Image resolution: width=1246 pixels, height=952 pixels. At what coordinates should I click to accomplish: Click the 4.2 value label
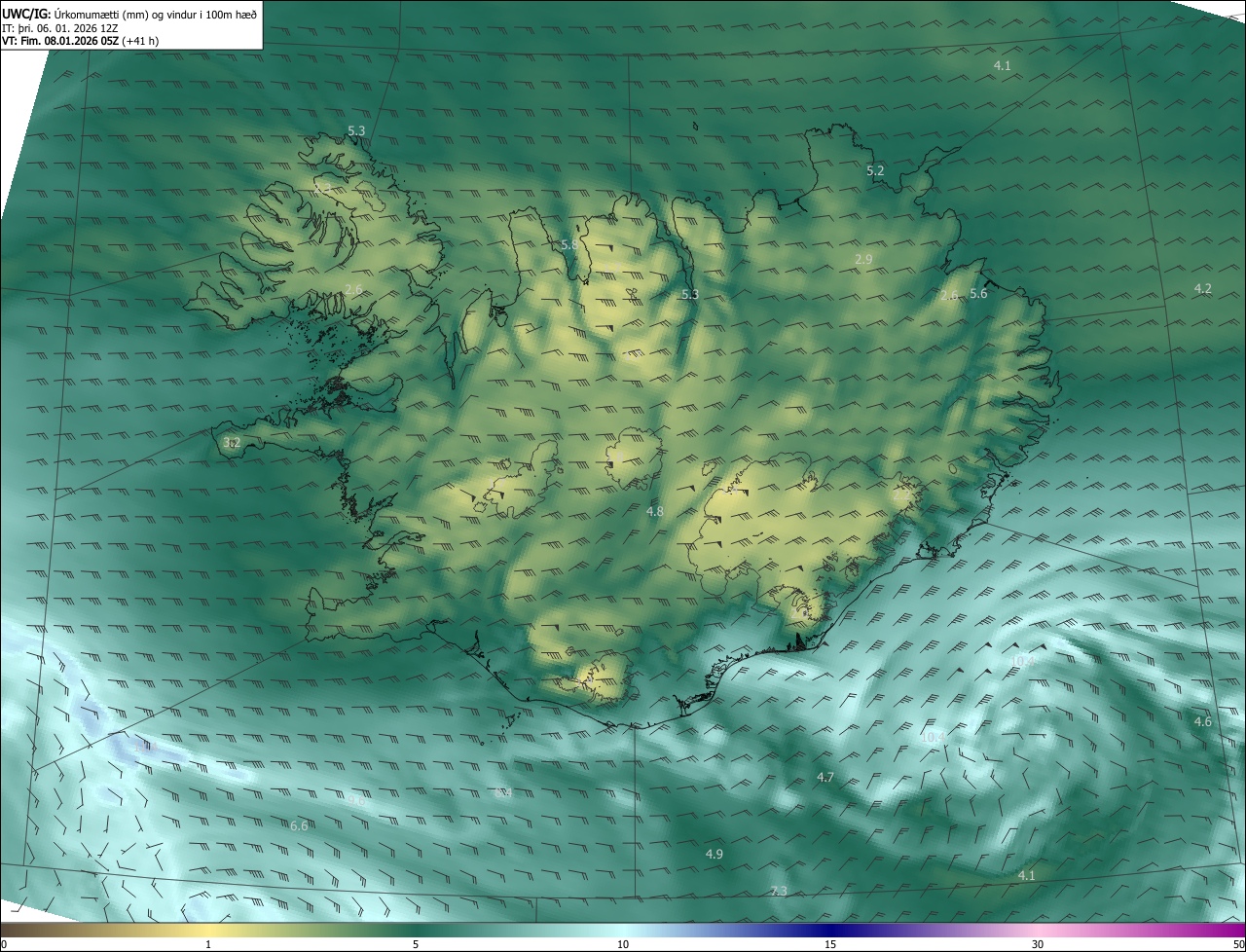pos(1203,288)
